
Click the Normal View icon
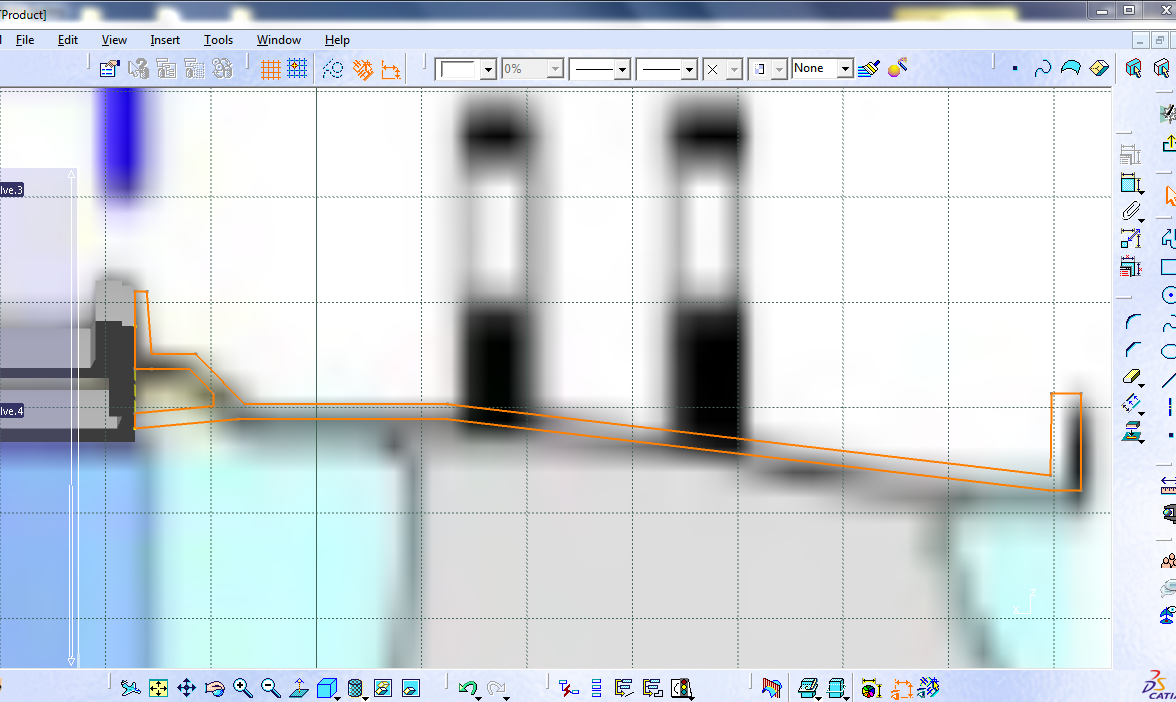tap(298, 687)
